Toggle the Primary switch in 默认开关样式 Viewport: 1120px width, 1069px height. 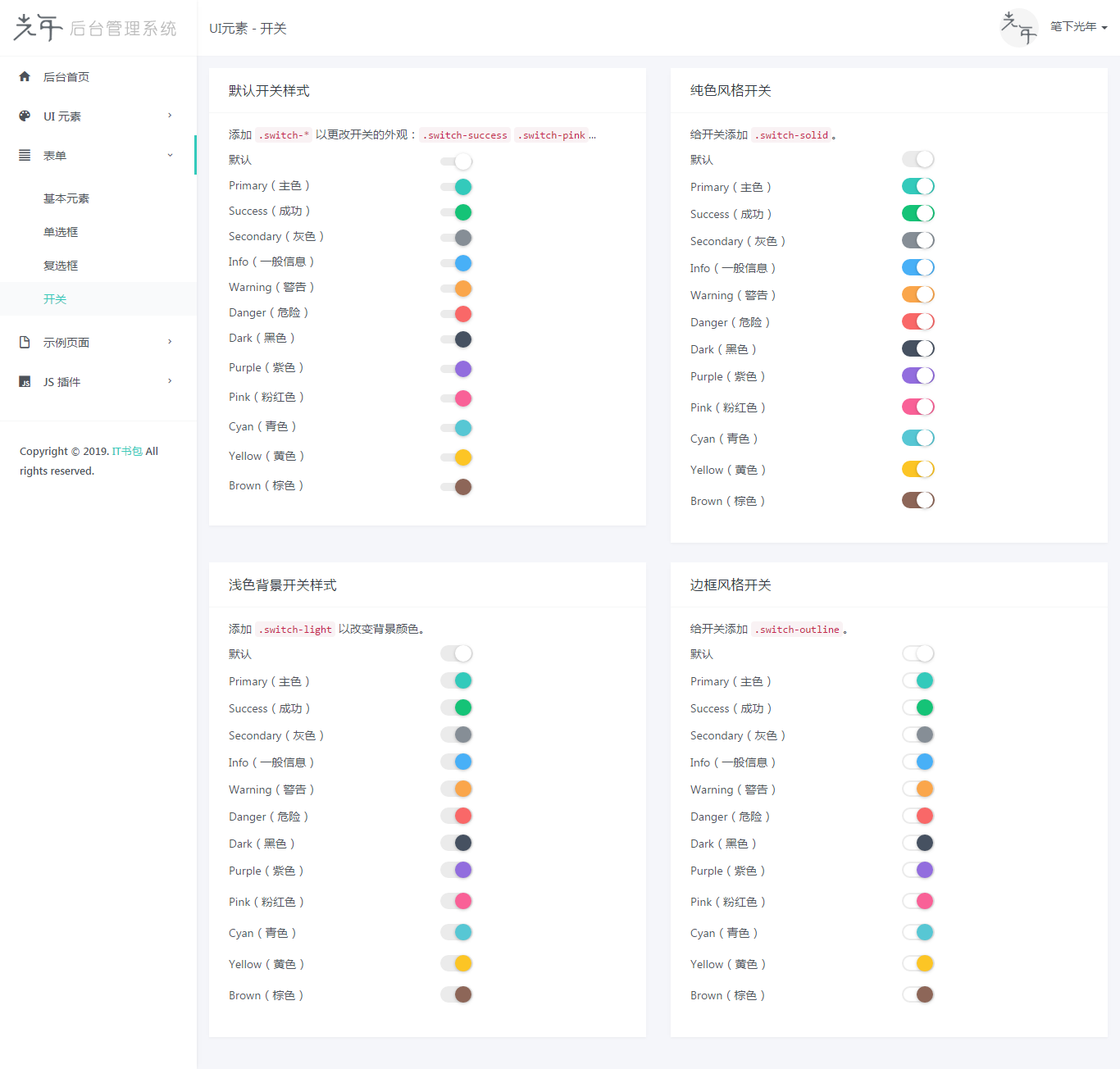click(x=457, y=187)
